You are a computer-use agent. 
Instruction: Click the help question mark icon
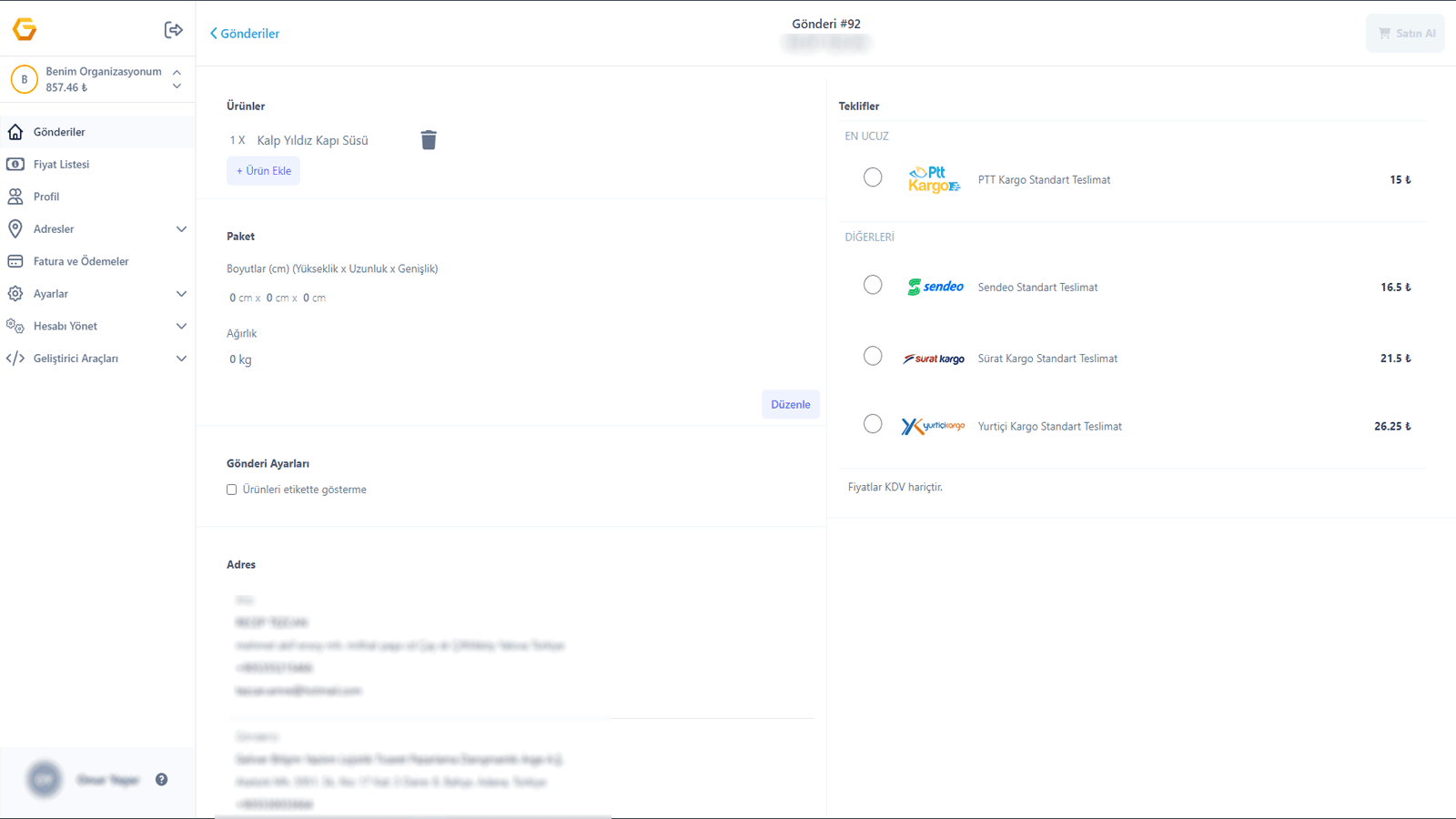click(x=161, y=778)
